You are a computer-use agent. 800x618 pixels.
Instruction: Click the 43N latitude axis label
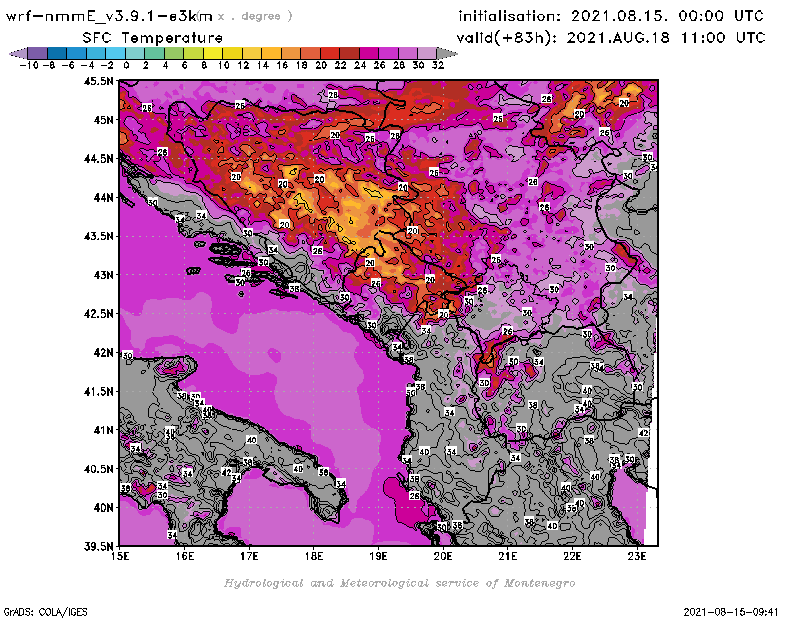coord(103,275)
